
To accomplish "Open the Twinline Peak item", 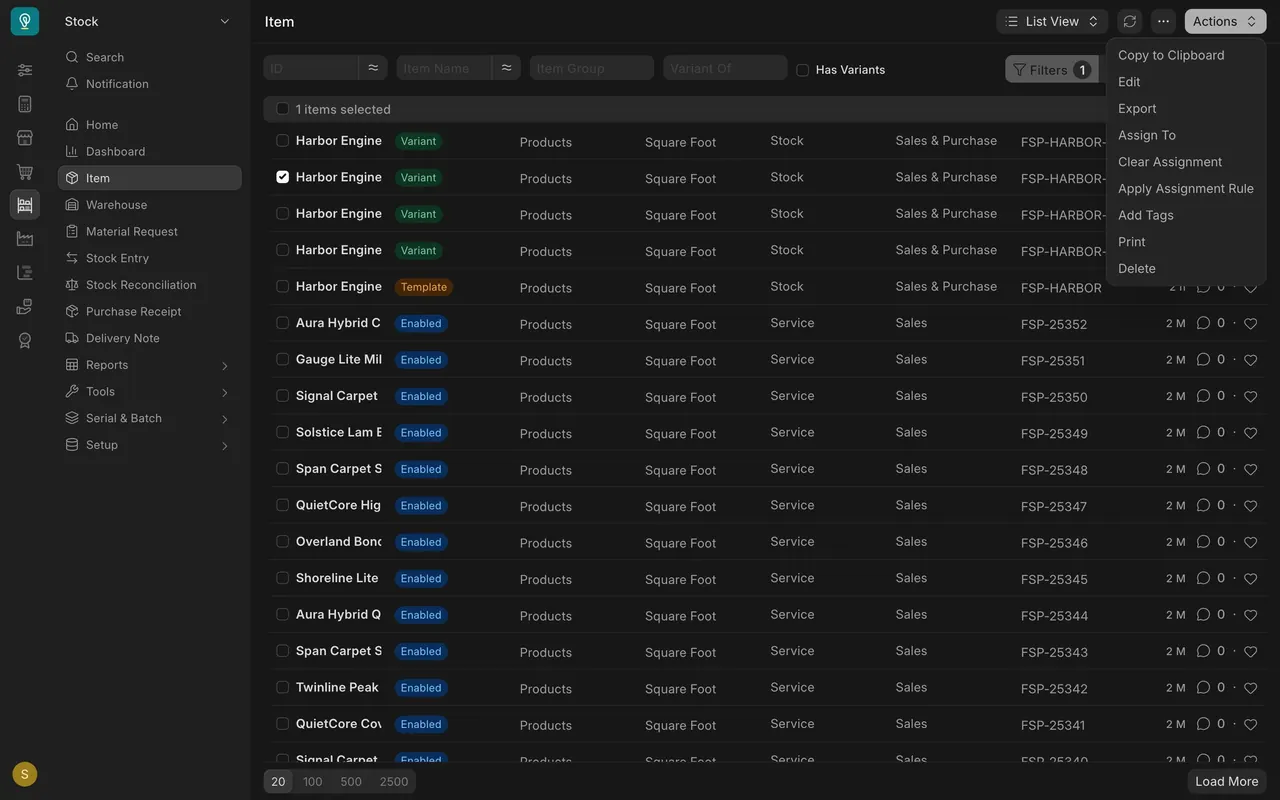I will point(337,687).
